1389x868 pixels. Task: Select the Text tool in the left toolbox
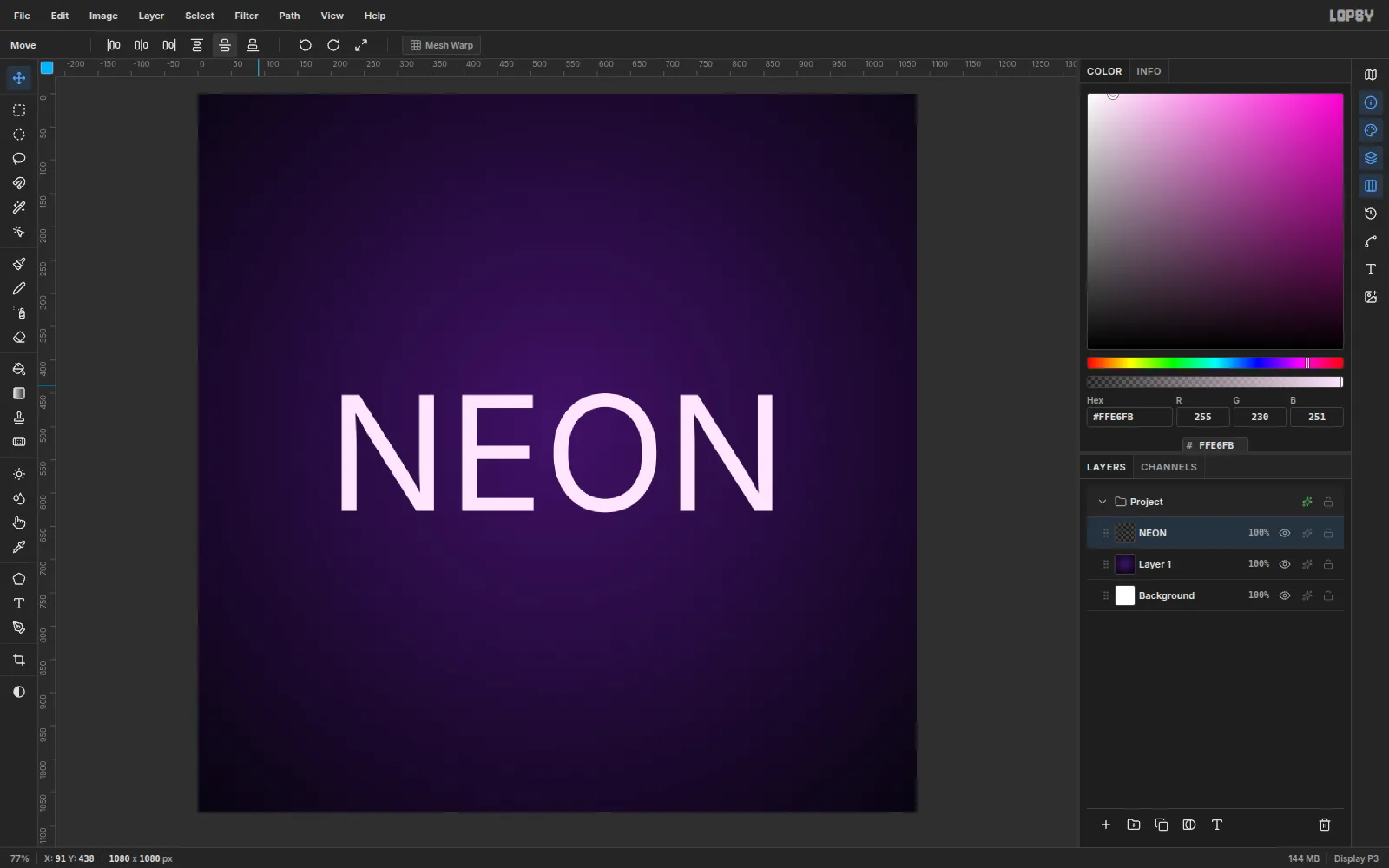19,603
